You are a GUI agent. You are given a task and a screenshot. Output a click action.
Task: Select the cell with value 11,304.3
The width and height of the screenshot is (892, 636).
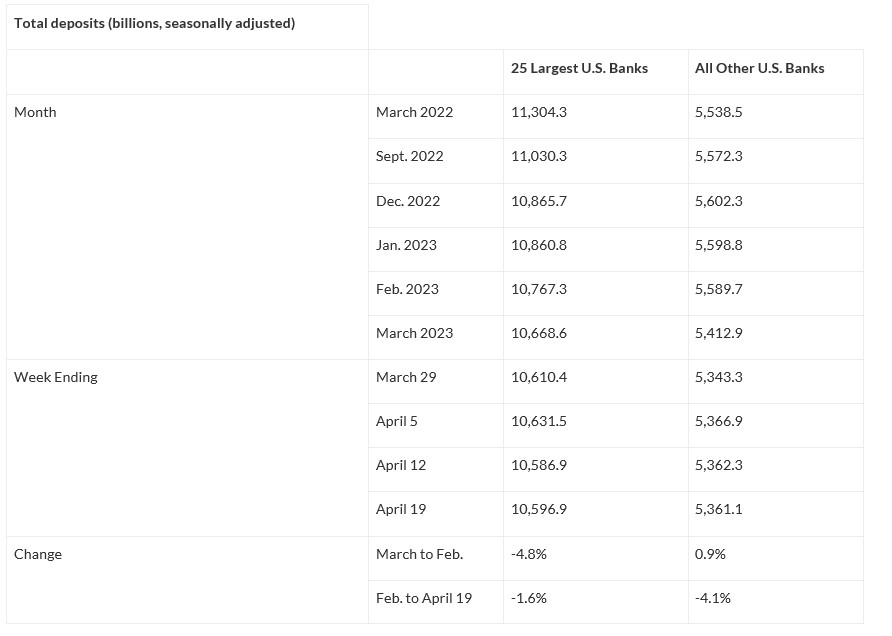pyautogui.click(x=538, y=112)
